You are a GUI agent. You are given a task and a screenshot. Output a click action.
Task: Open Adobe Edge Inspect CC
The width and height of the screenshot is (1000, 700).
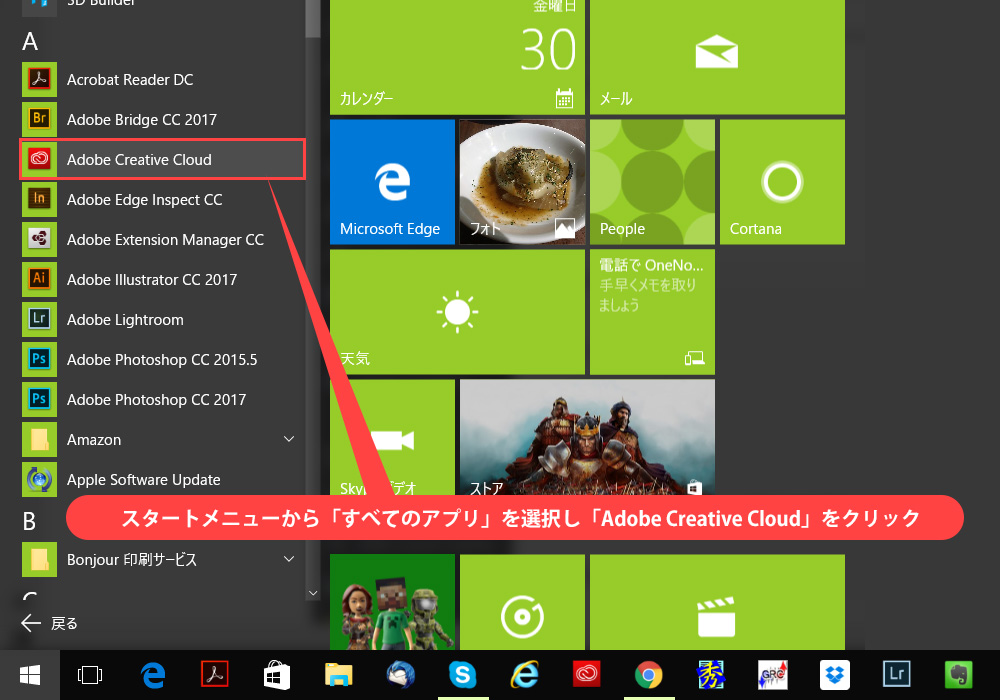pos(163,200)
